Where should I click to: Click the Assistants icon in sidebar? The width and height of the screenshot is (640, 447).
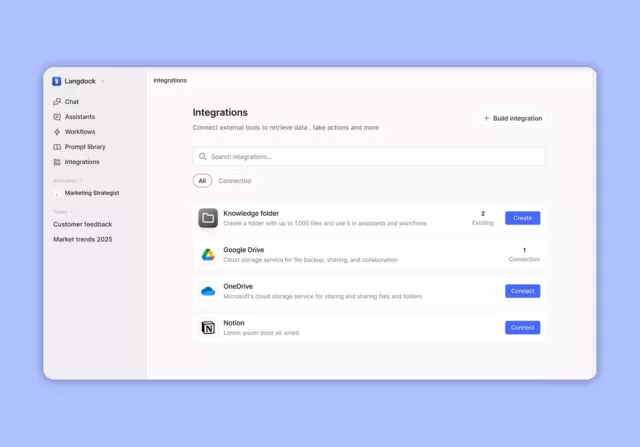57,117
